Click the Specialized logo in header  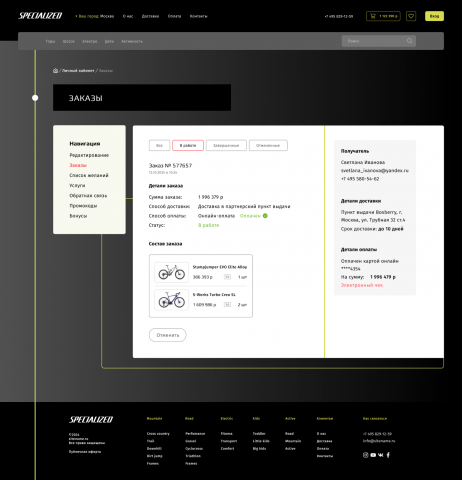point(40,16)
